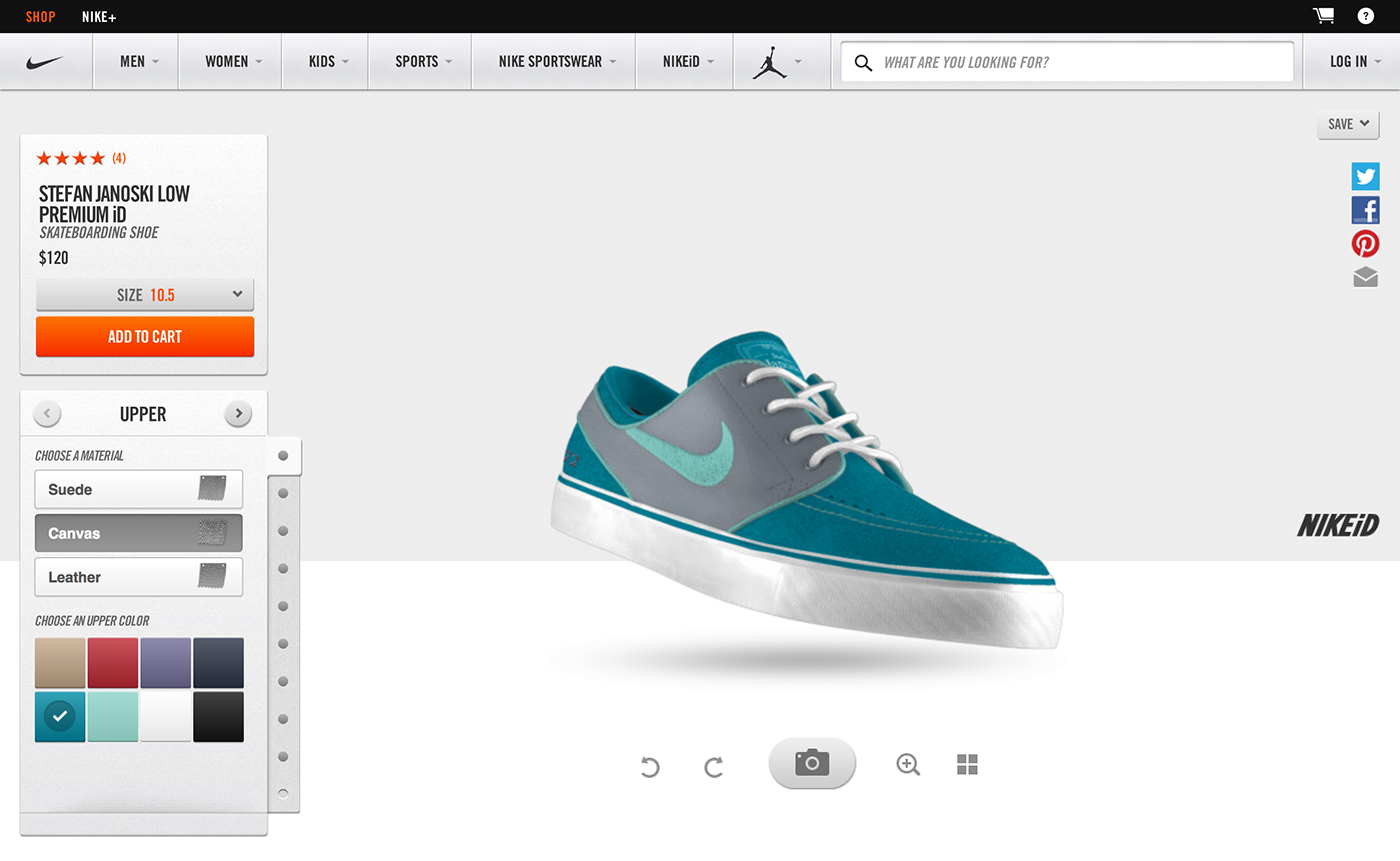This screenshot has height=861, width=1400.
Task: Expand the Jordan menu arrow
Action: click(798, 62)
